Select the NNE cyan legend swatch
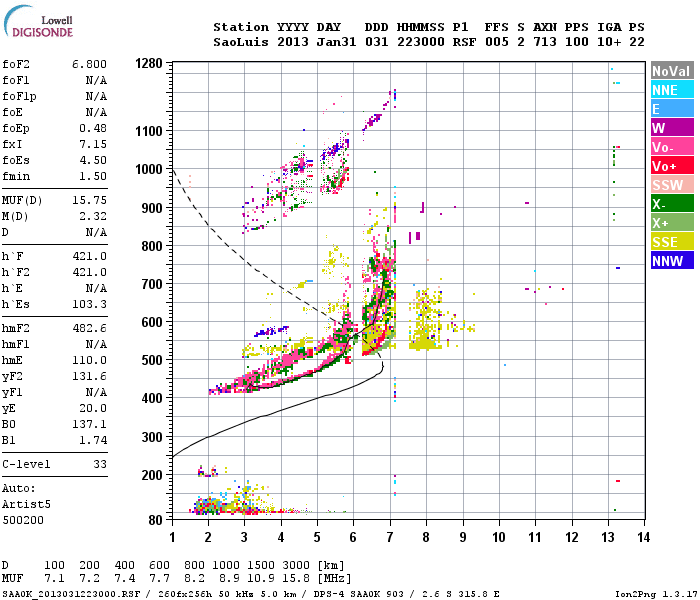This screenshot has height=600, width=700. (x=672, y=90)
